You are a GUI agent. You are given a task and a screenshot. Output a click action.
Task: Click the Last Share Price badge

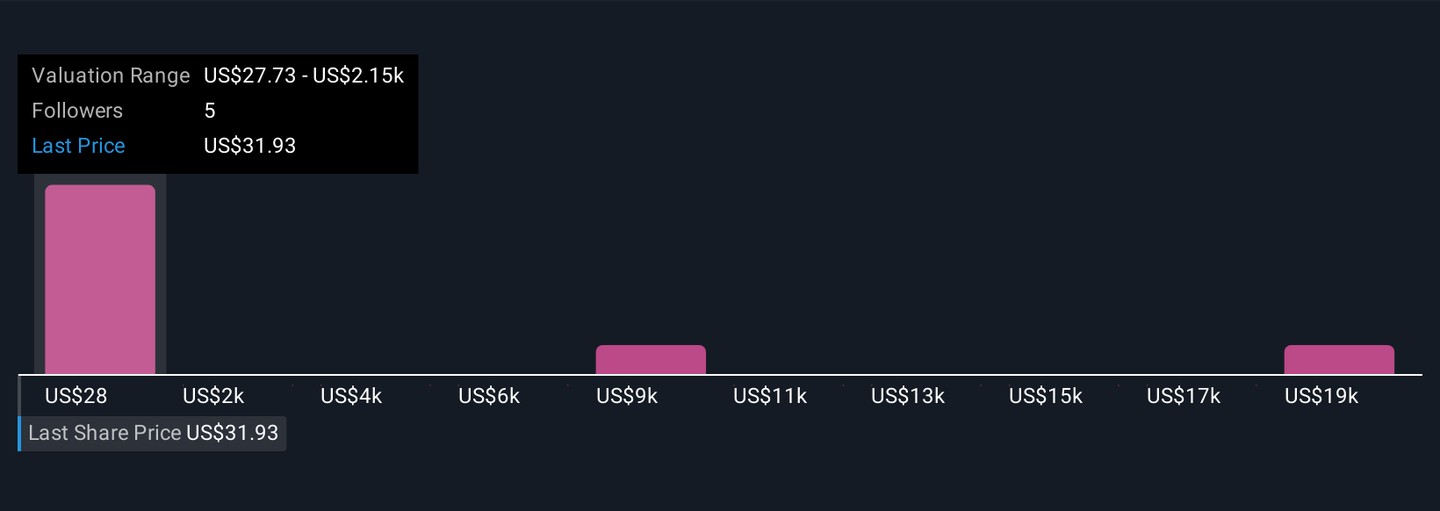pos(153,433)
